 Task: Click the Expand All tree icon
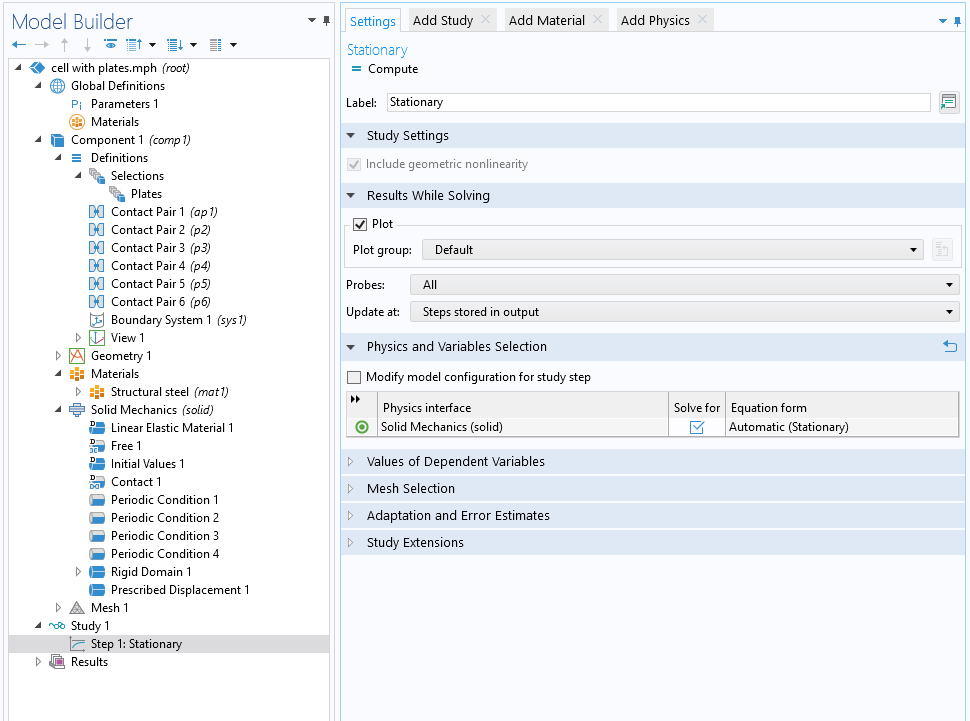click(175, 45)
